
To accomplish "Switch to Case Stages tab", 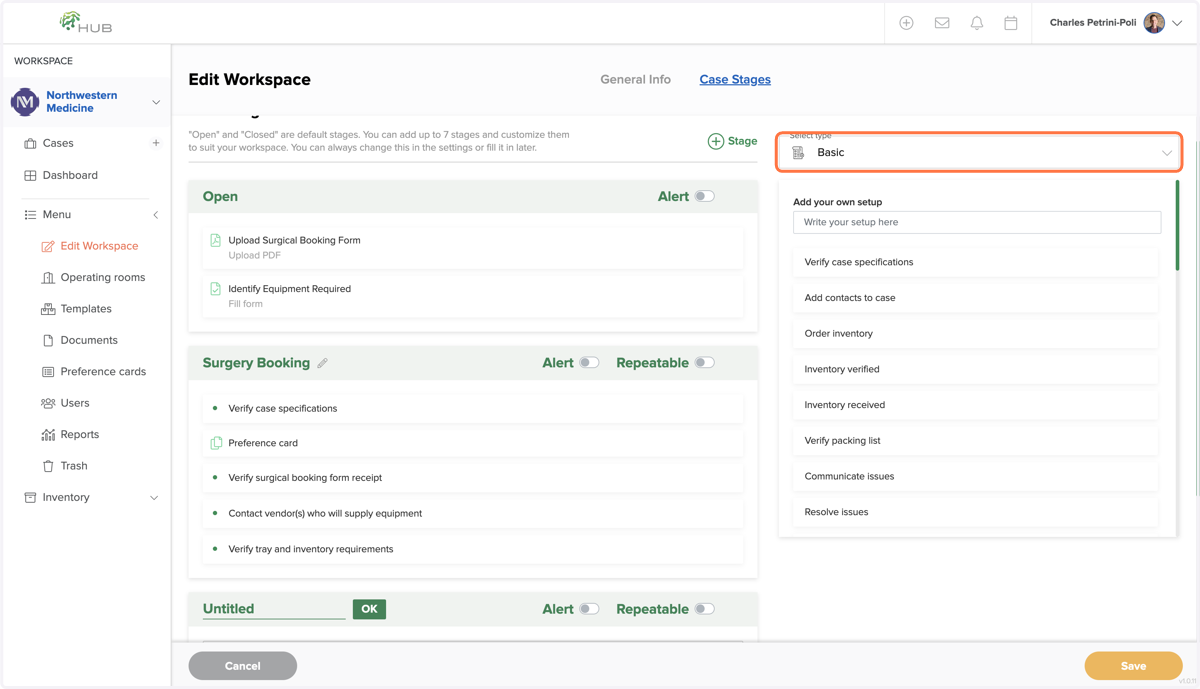I will coord(735,79).
